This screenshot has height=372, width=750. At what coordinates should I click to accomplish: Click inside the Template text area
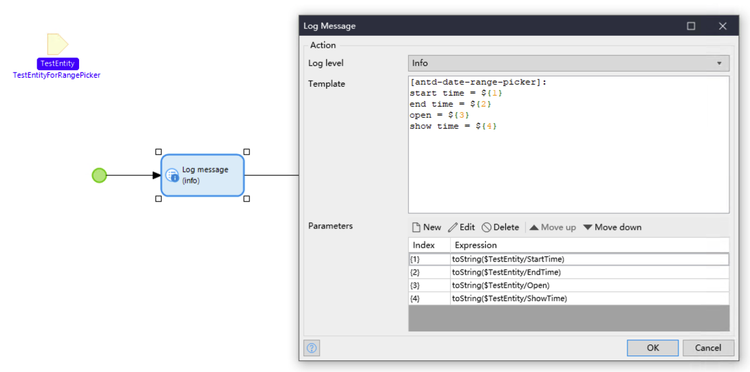(569, 144)
